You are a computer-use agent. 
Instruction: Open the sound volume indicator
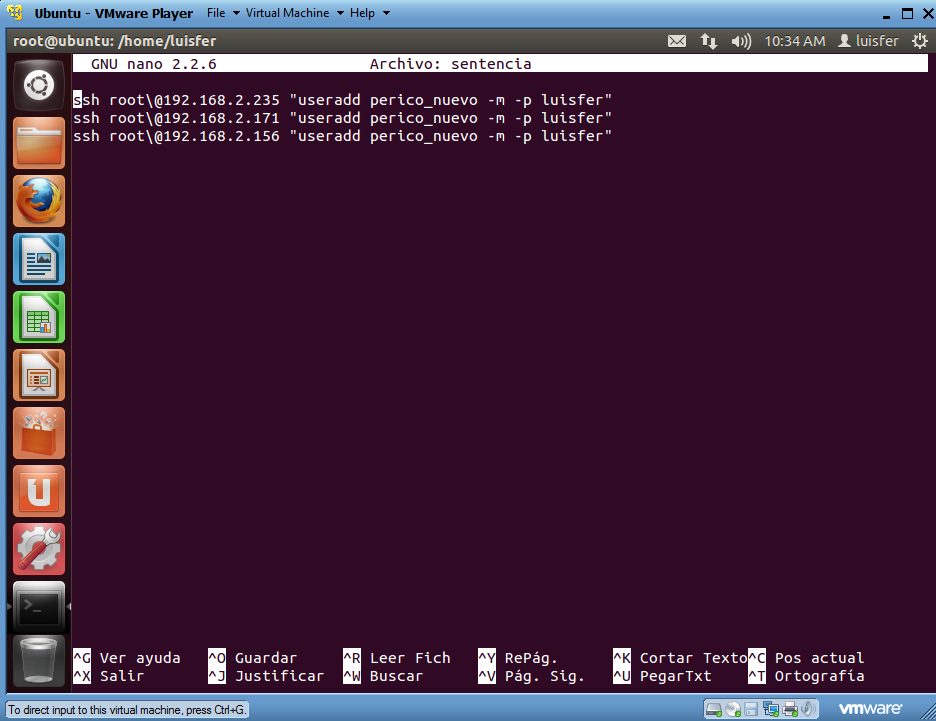coord(741,41)
